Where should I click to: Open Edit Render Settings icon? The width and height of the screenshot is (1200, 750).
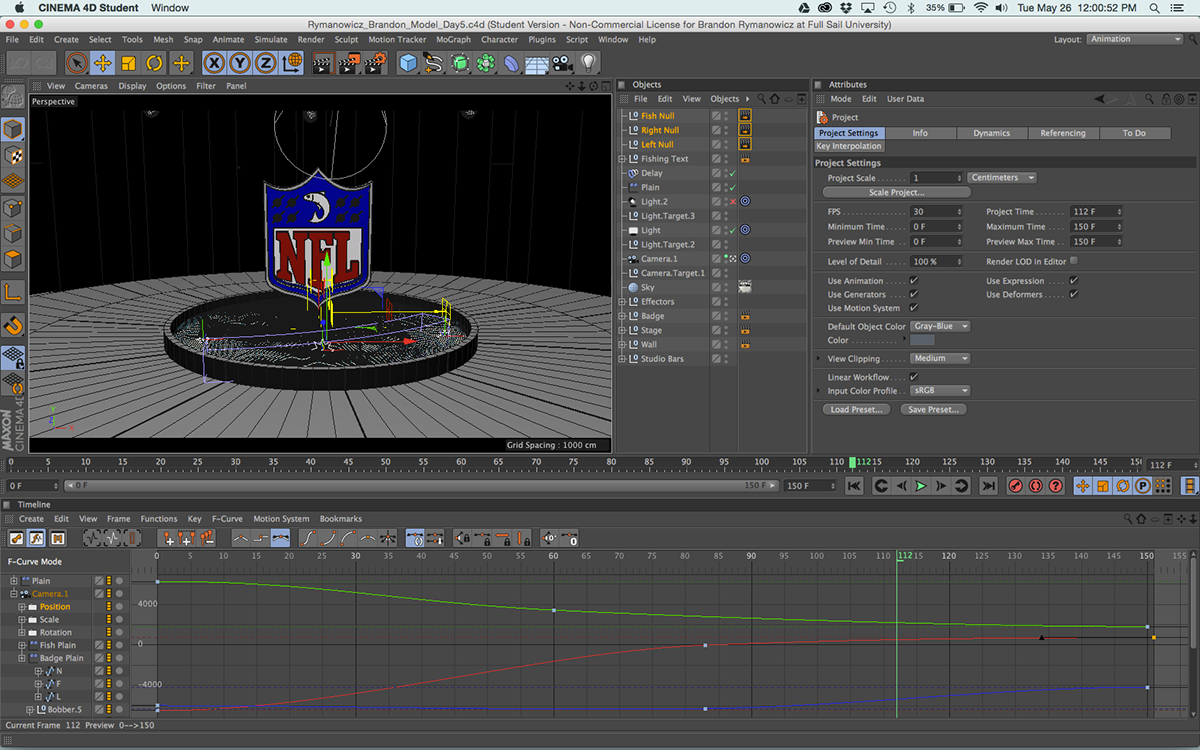[374, 63]
